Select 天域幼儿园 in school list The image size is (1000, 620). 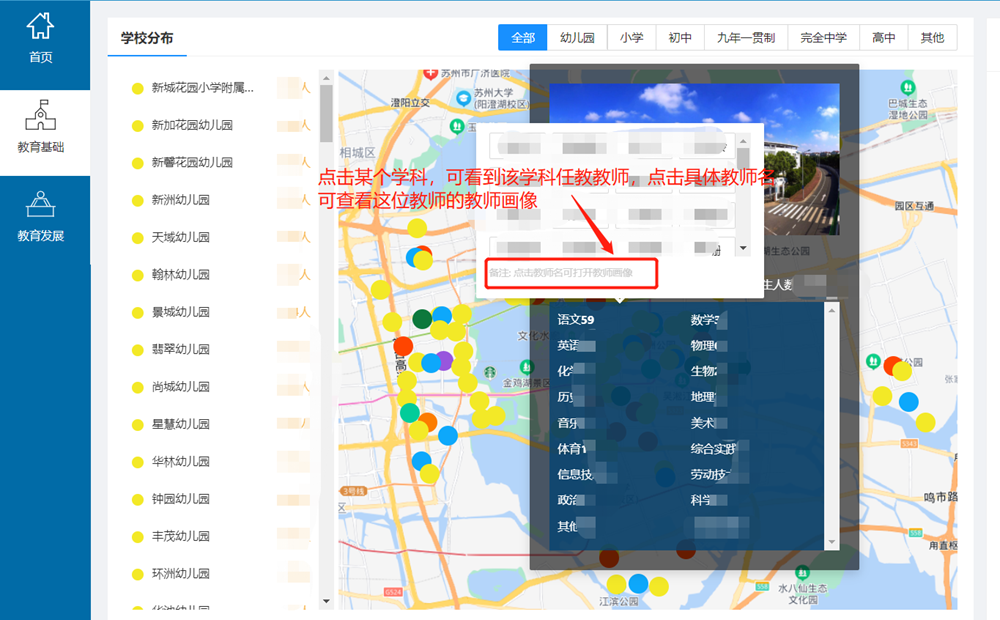click(x=181, y=238)
